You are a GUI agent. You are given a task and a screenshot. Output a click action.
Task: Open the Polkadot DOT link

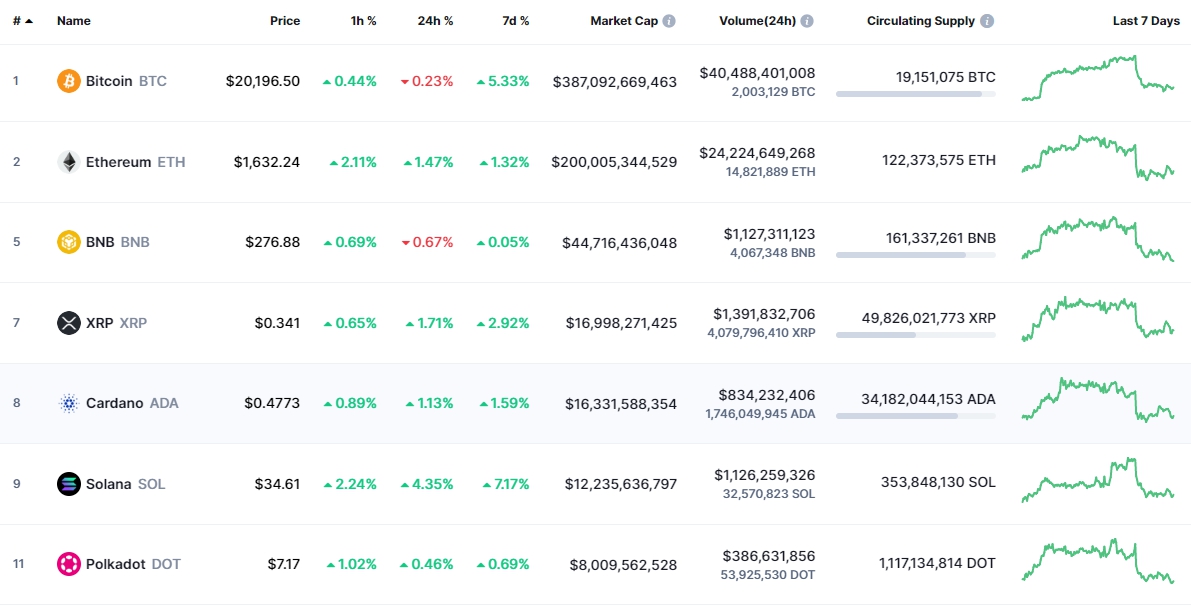click(133, 564)
